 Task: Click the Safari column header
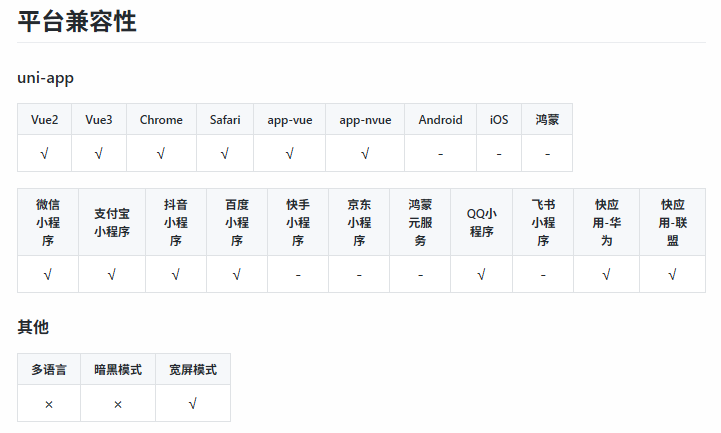[x=225, y=120]
